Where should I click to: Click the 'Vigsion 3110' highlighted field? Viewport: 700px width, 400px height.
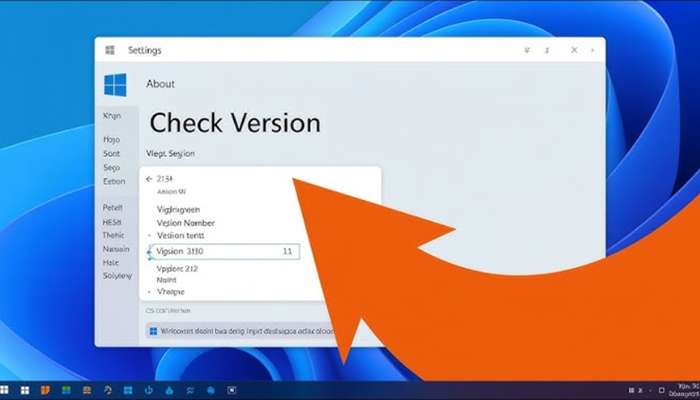225,251
